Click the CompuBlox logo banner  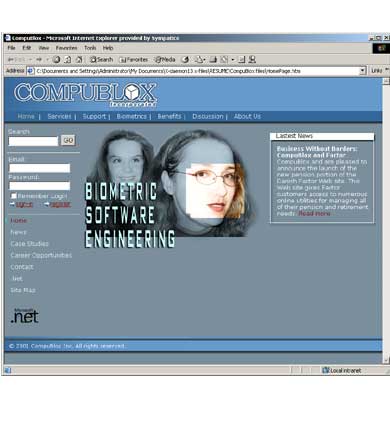pos(85,95)
